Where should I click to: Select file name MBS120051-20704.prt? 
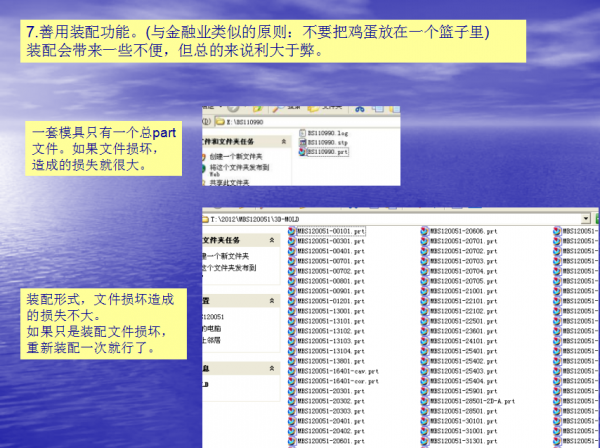pyautogui.click(x=464, y=271)
